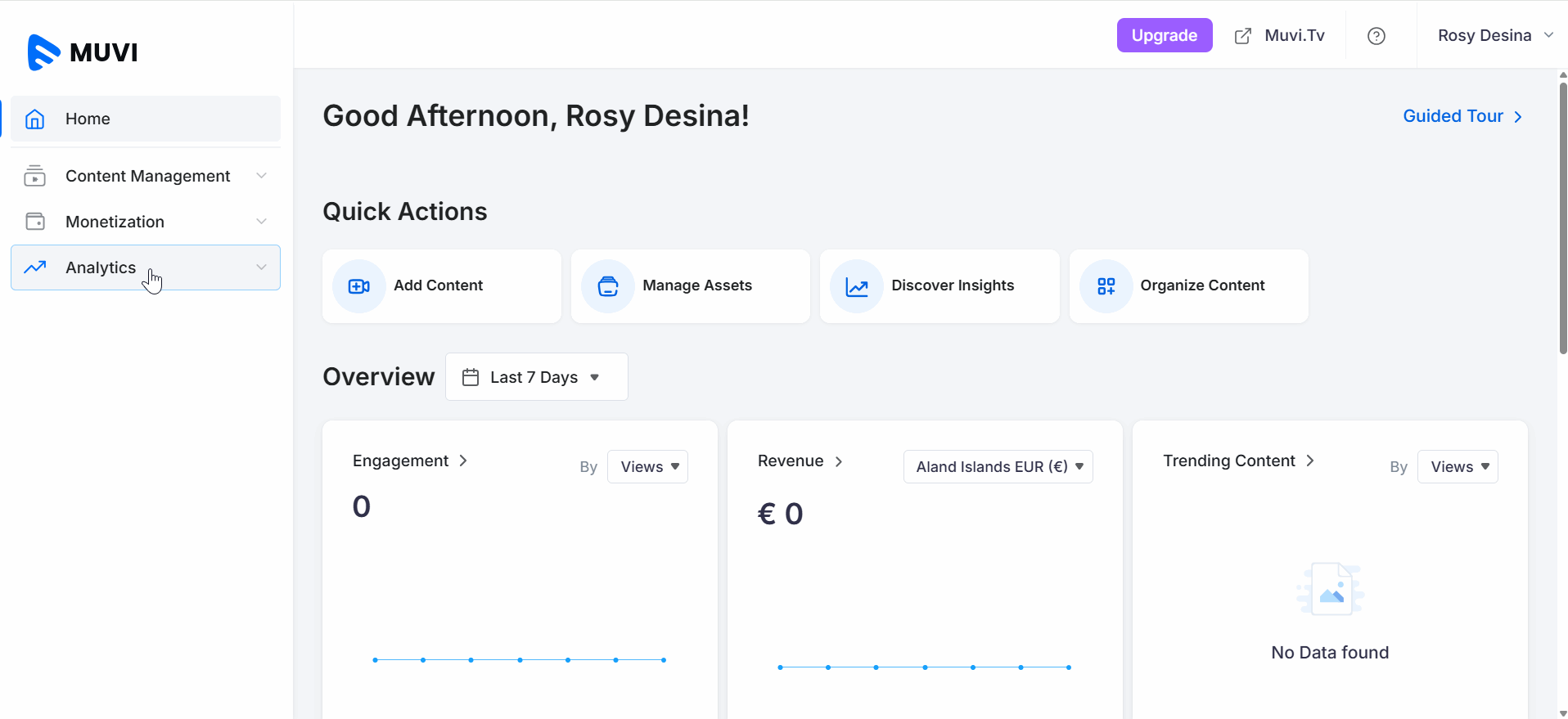Open the Rosy Desina account menu
Screen dimensions: 1568x719
pyautogui.click(x=1494, y=35)
